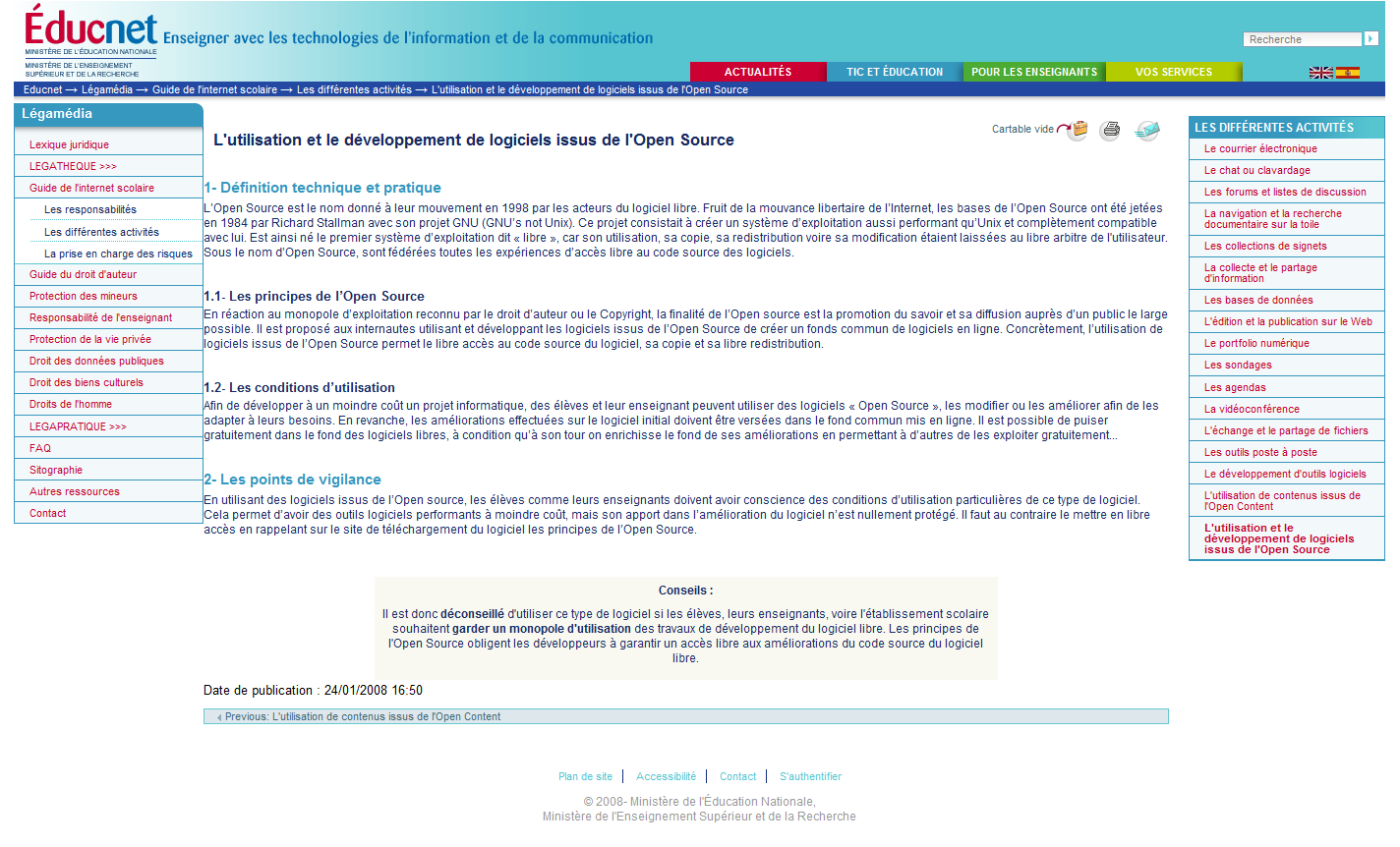Open the ACTUALITÉS tab
This screenshot has width=1400, height=847.
757,72
